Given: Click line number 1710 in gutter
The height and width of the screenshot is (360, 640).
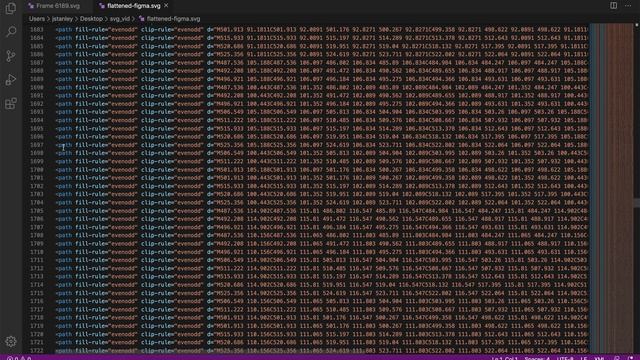Looking at the screenshot, I should coord(36,252).
